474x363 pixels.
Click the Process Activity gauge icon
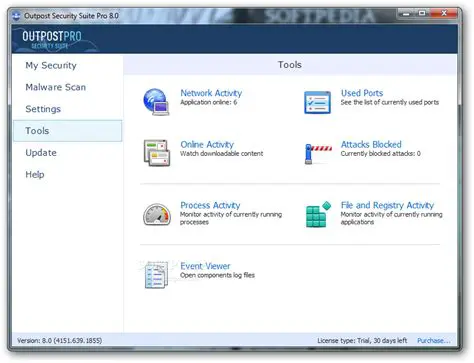(157, 214)
